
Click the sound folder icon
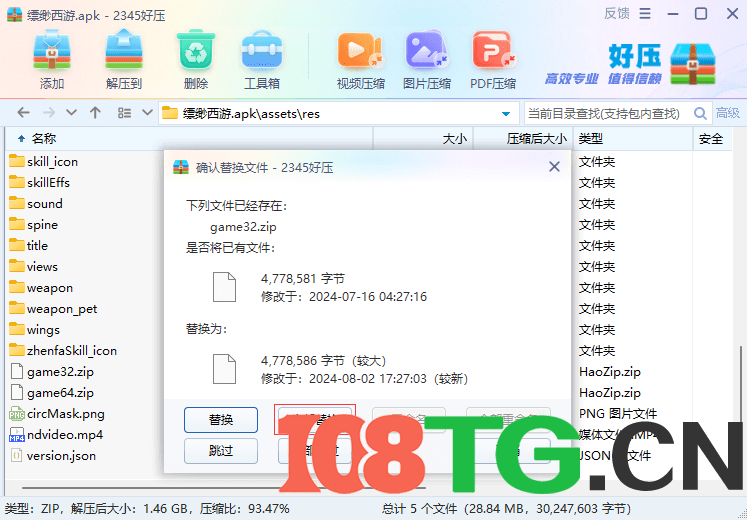17,203
